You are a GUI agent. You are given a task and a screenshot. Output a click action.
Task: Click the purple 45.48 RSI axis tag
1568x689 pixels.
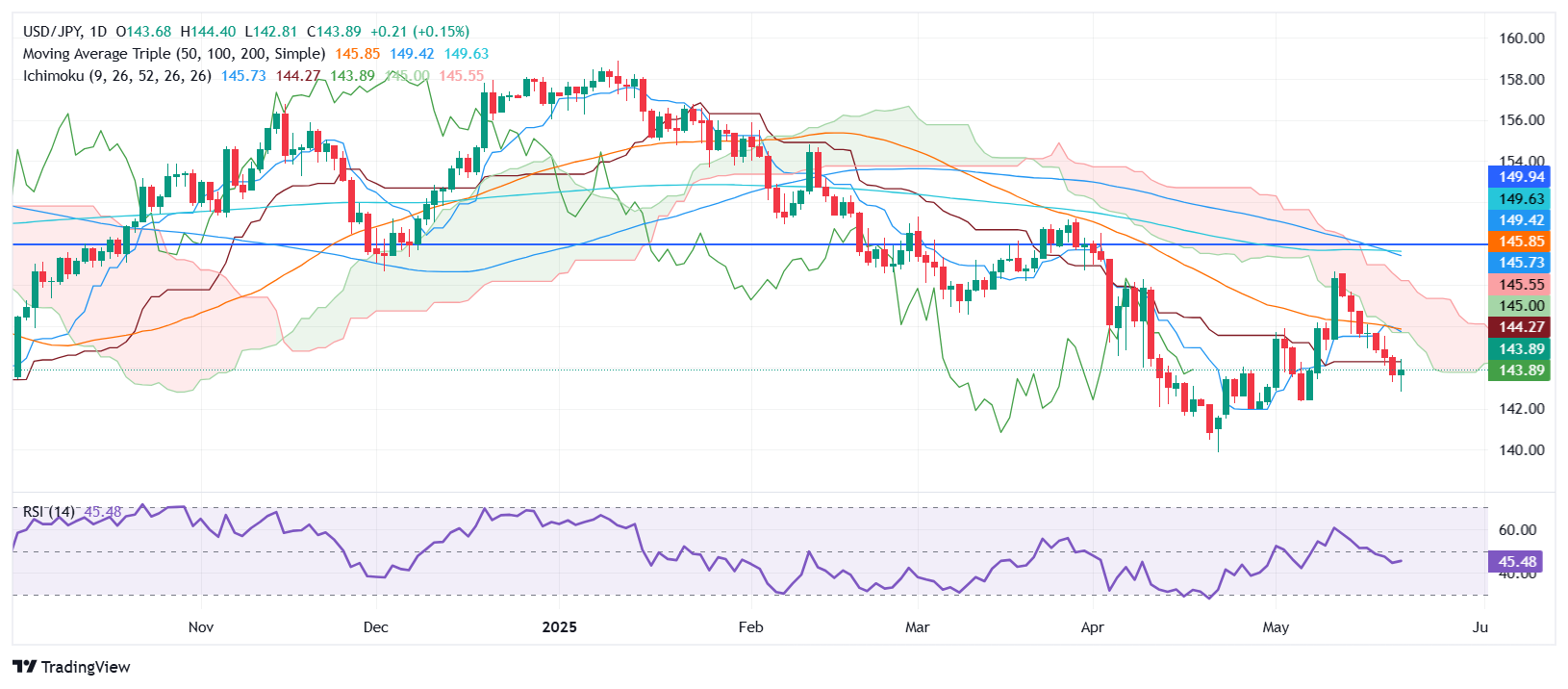(x=1517, y=561)
